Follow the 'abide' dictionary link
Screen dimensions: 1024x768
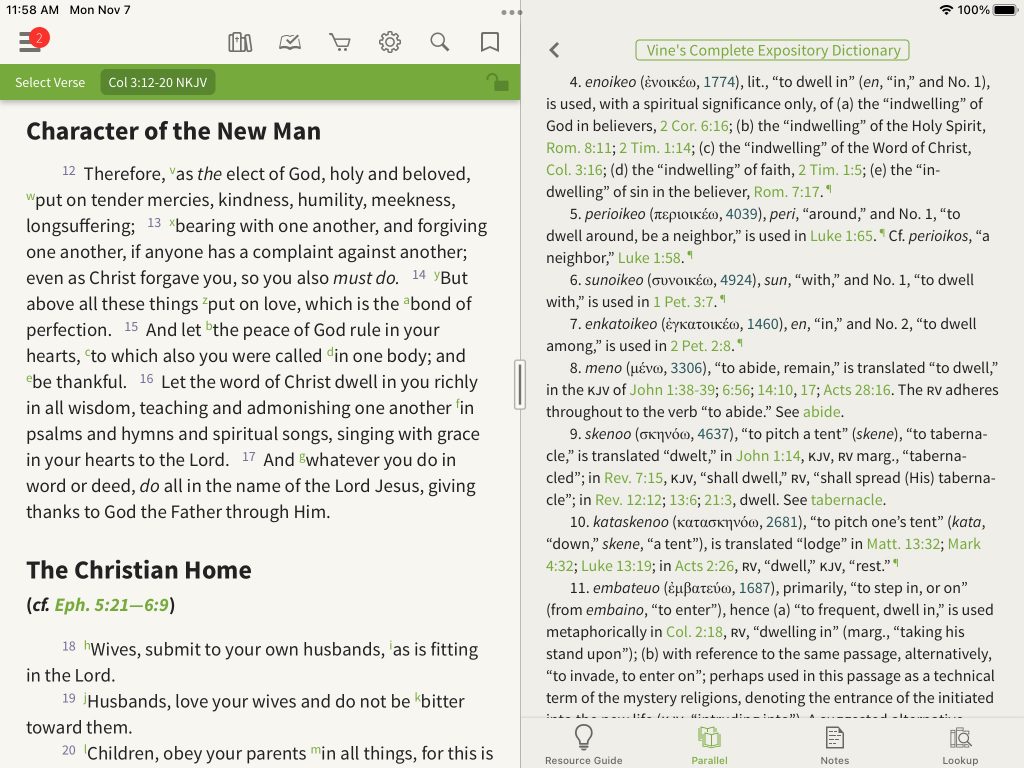(x=822, y=412)
